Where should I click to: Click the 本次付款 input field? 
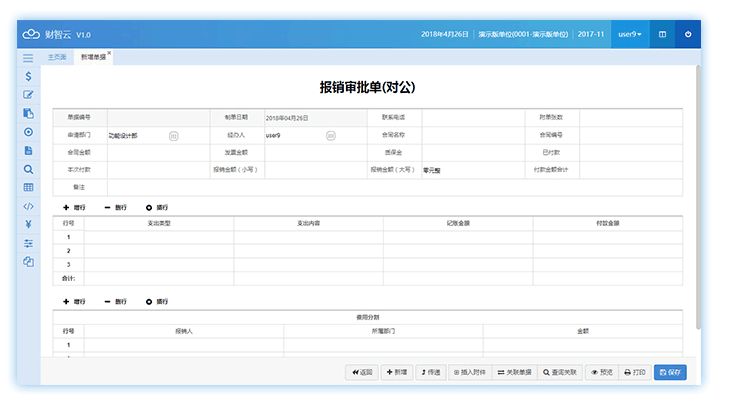tap(158, 170)
